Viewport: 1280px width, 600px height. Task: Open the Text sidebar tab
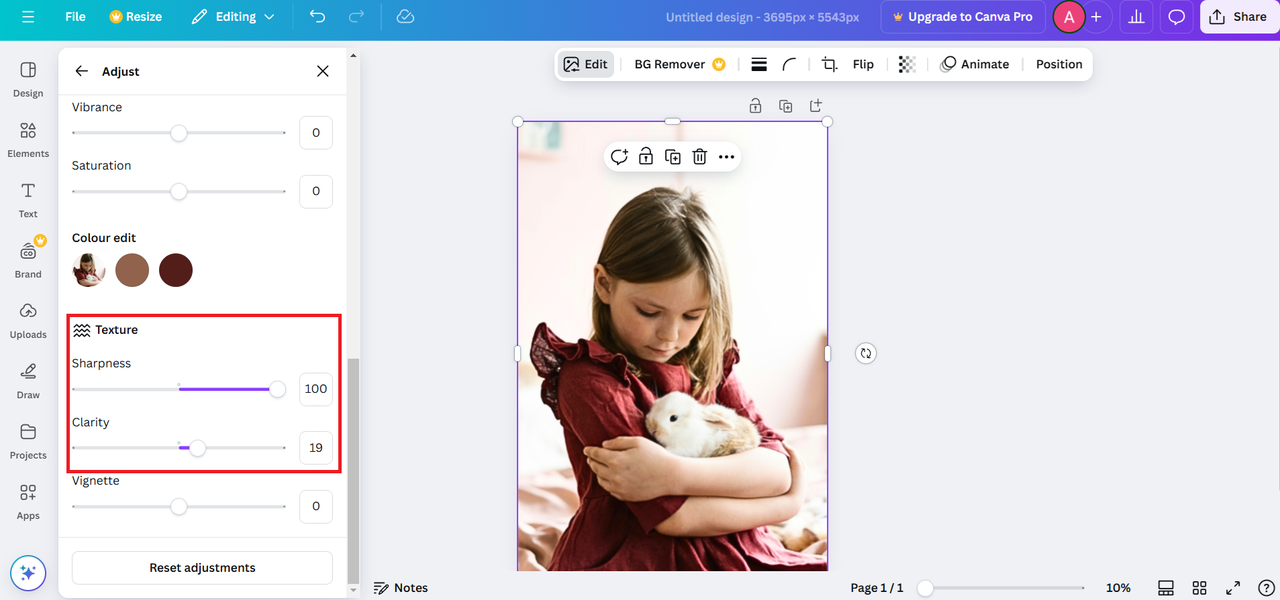(28, 200)
